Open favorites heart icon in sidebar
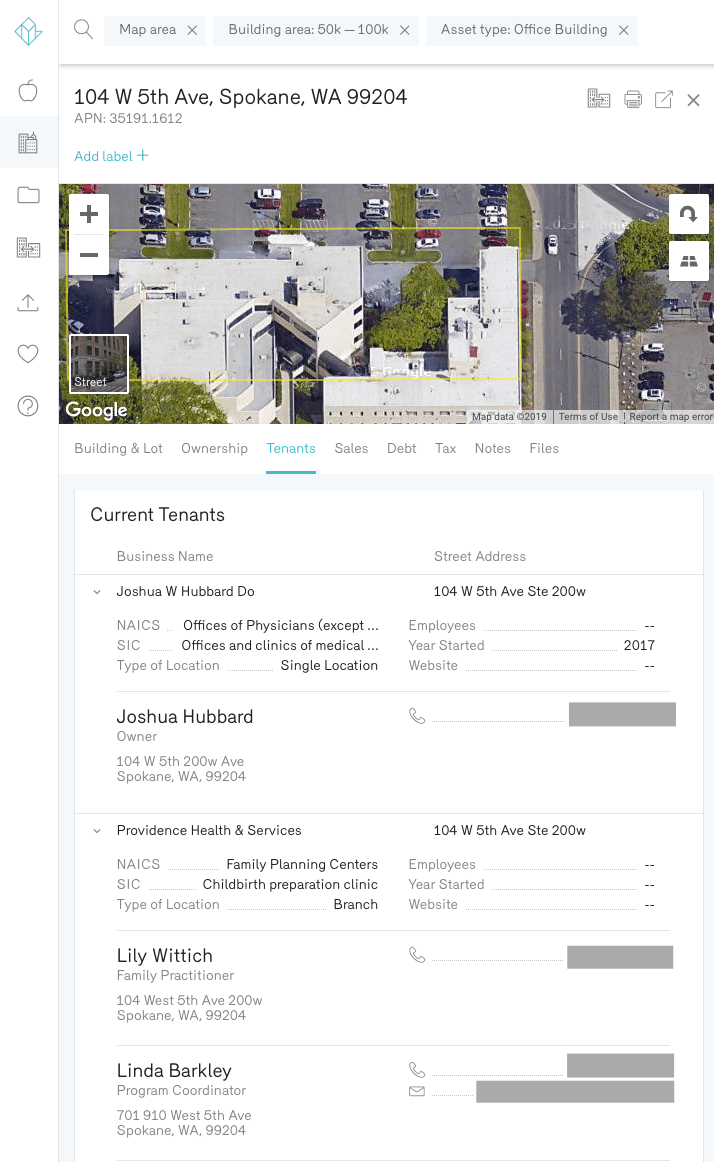 [28, 353]
